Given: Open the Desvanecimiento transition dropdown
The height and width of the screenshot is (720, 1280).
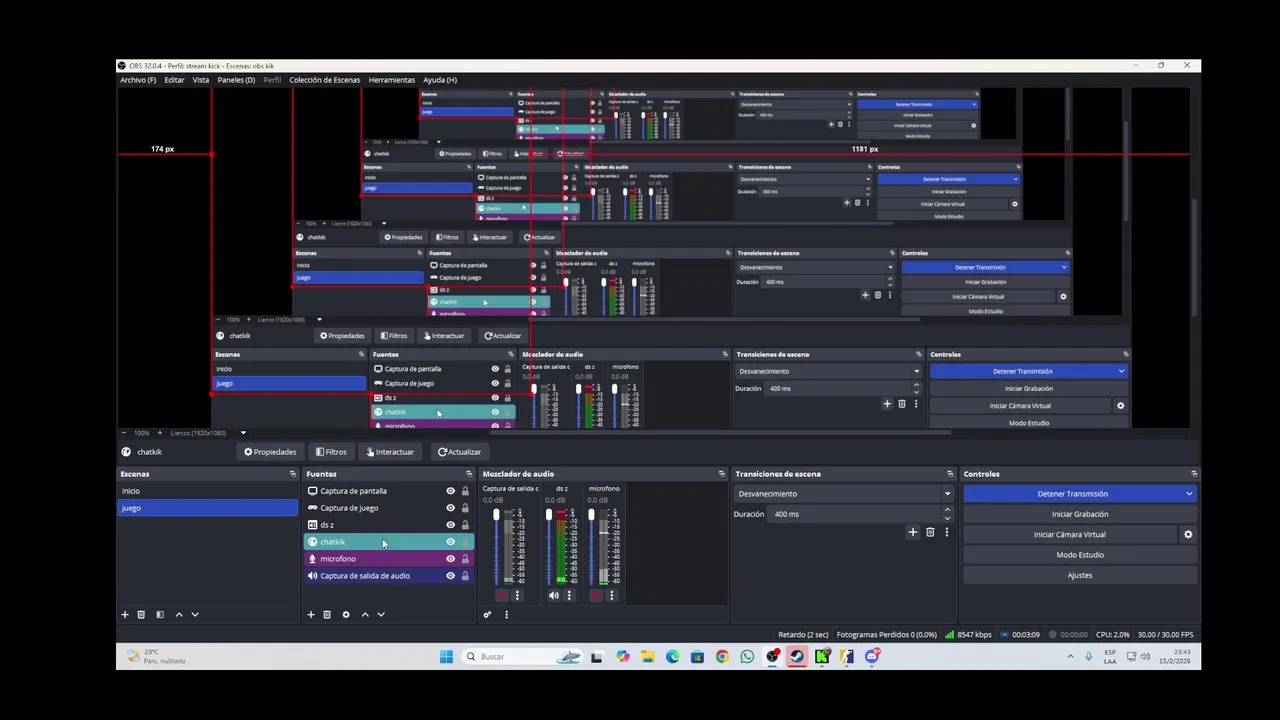Looking at the screenshot, I should pyautogui.click(x=843, y=494).
